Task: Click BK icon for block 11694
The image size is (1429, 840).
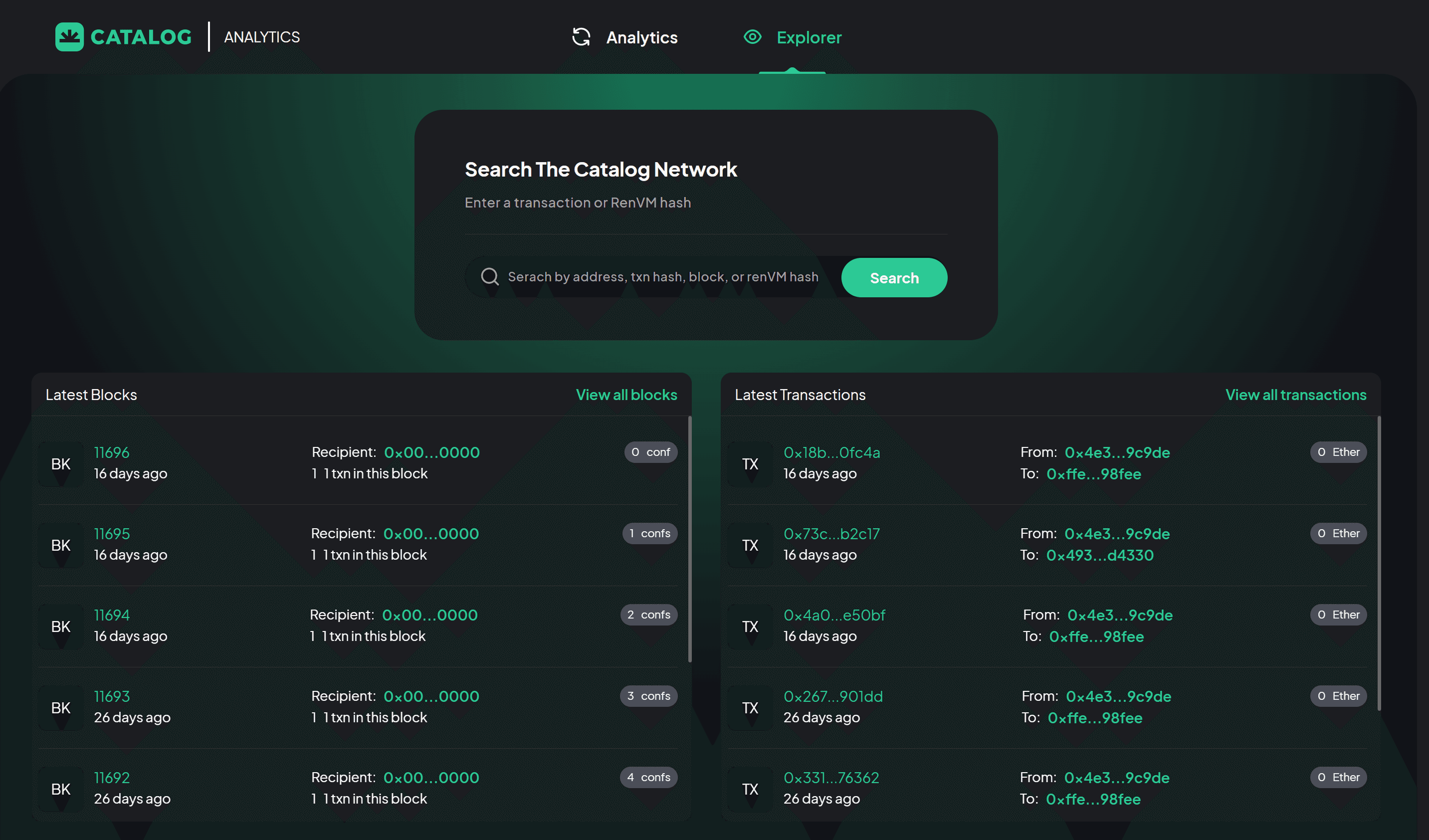Action: (x=61, y=627)
